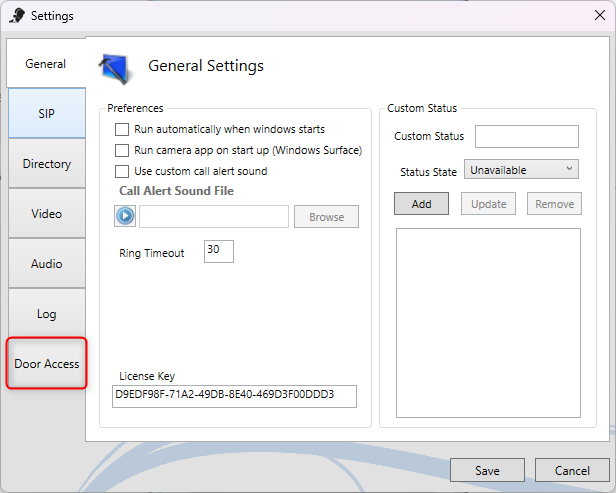Go to the Directory tab

(x=47, y=163)
